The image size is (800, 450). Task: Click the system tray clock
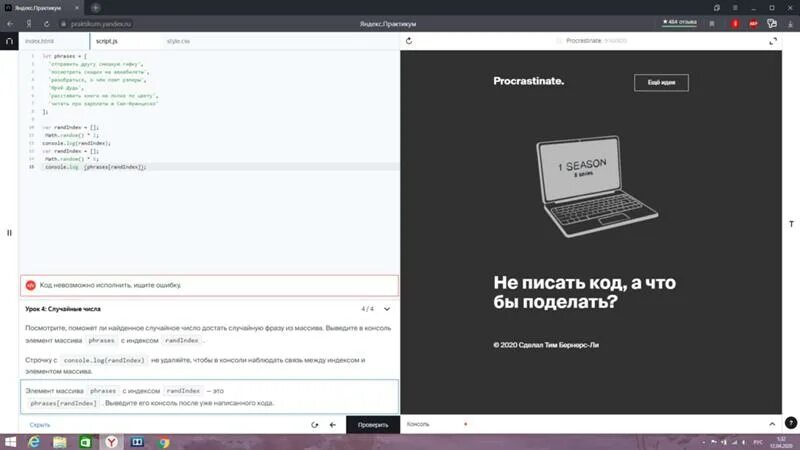tap(781, 442)
